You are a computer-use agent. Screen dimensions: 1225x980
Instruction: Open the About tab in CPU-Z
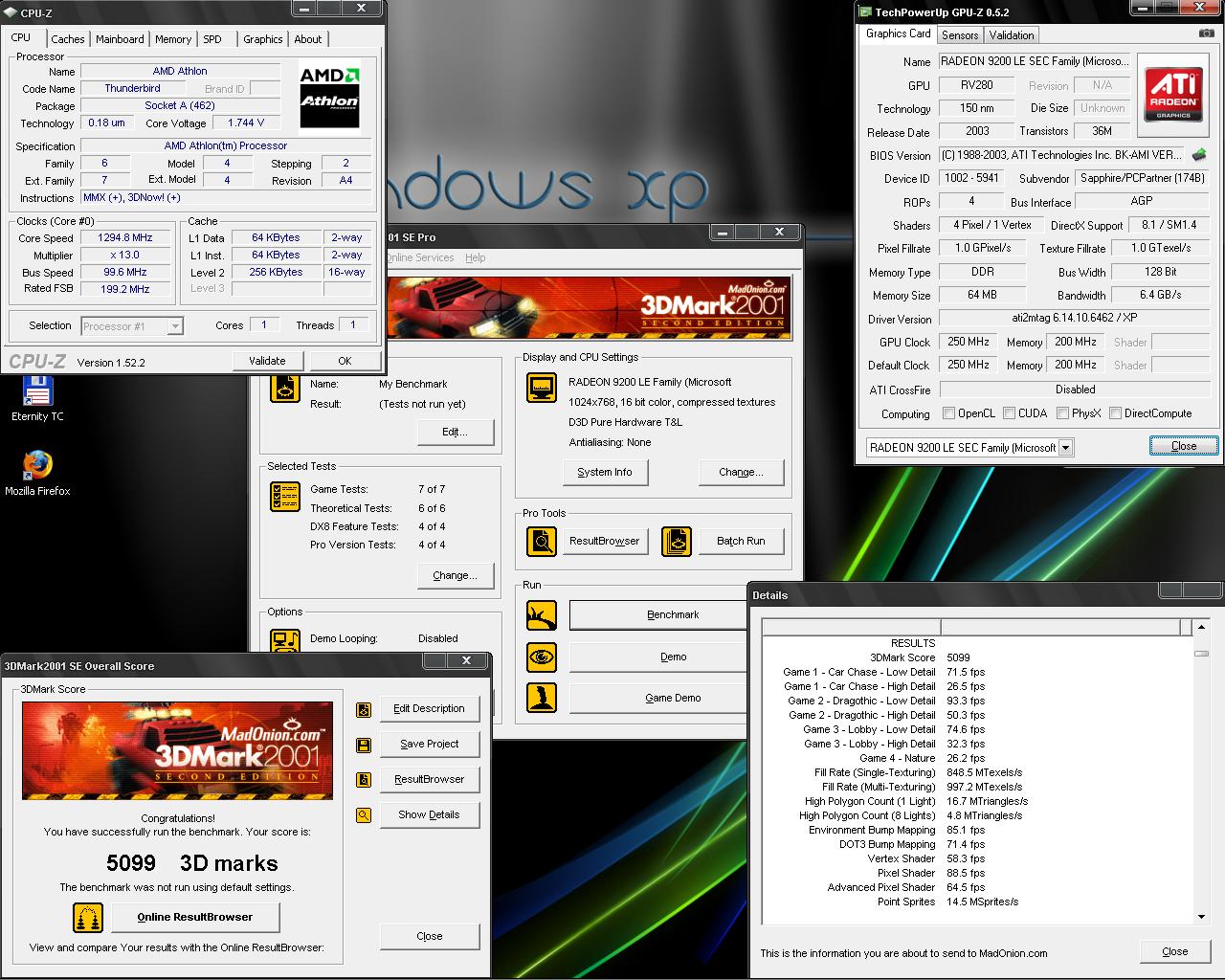[x=307, y=39]
